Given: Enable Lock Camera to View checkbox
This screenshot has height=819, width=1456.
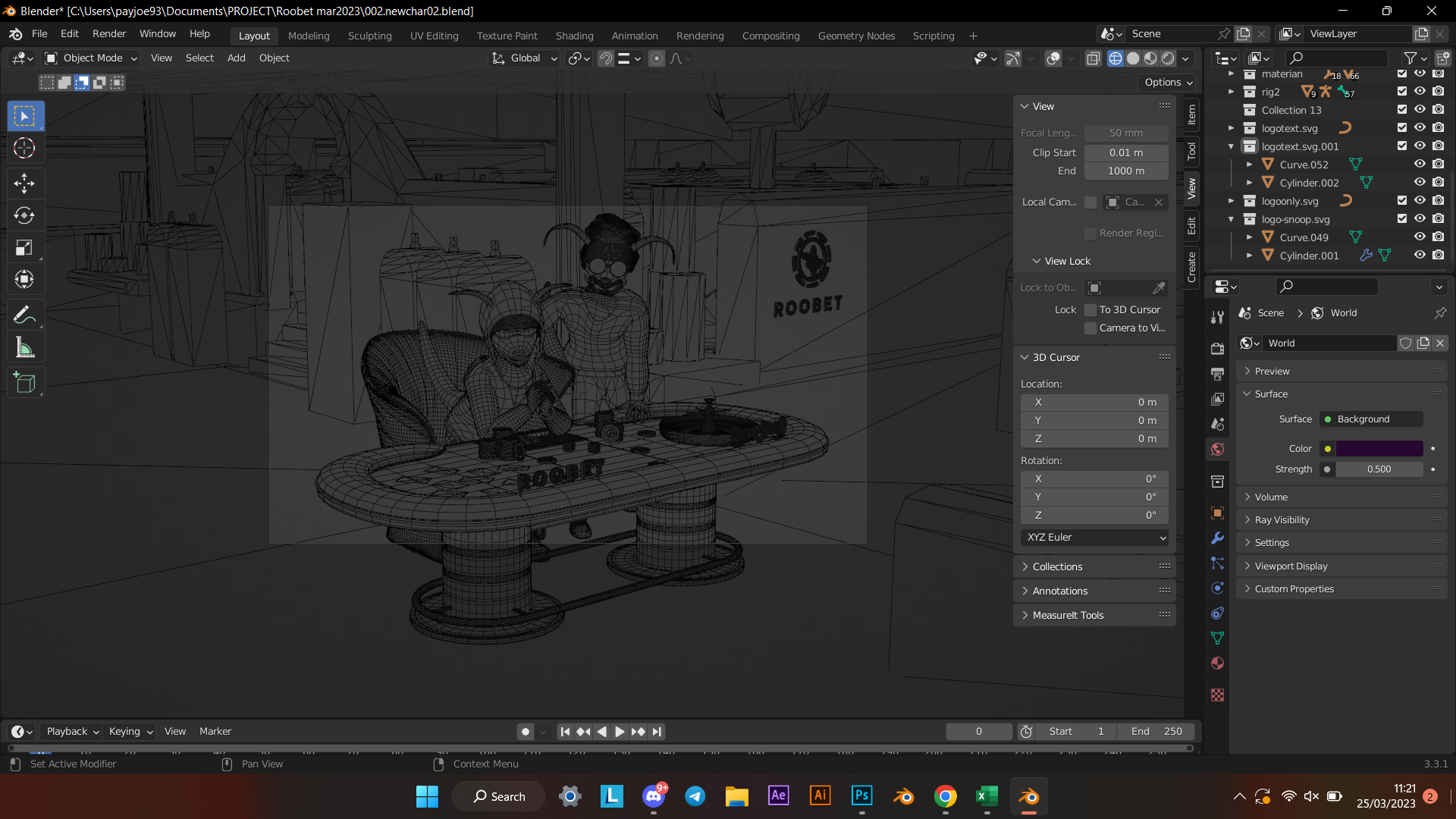Looking at the screenshot, I should pyautogui.click(x=1090, y=328).
